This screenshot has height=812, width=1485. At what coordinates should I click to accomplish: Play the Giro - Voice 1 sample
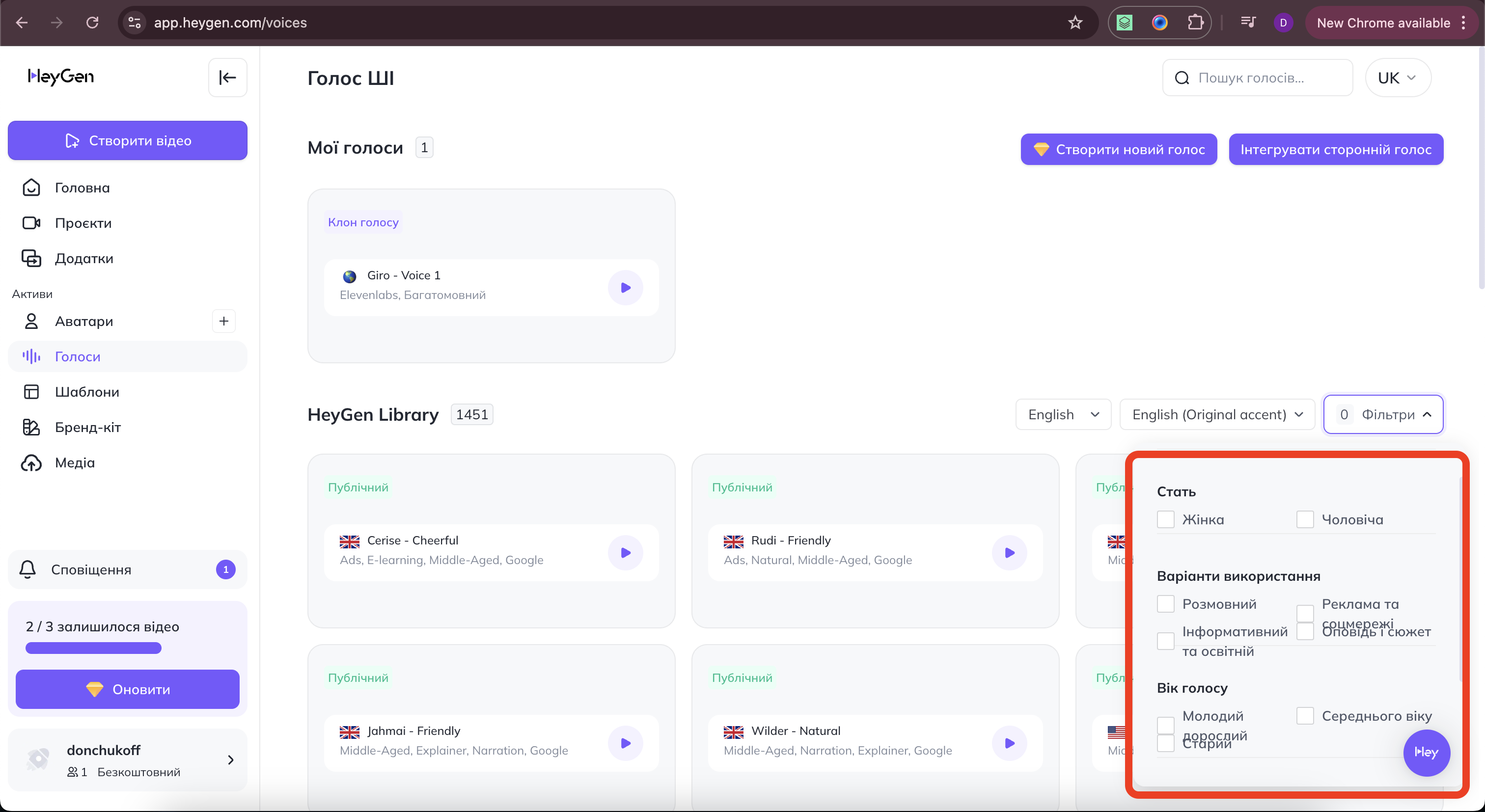tap(626, 288)
